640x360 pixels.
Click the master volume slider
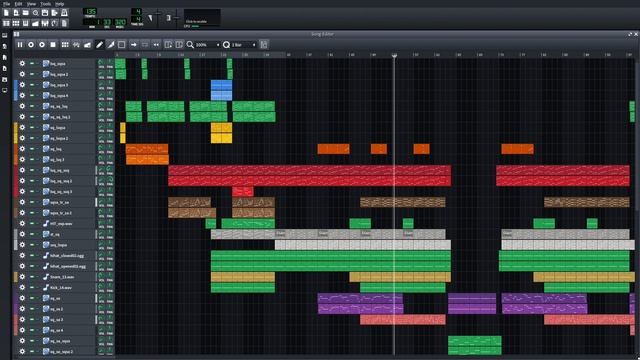[x=158, y=18]
